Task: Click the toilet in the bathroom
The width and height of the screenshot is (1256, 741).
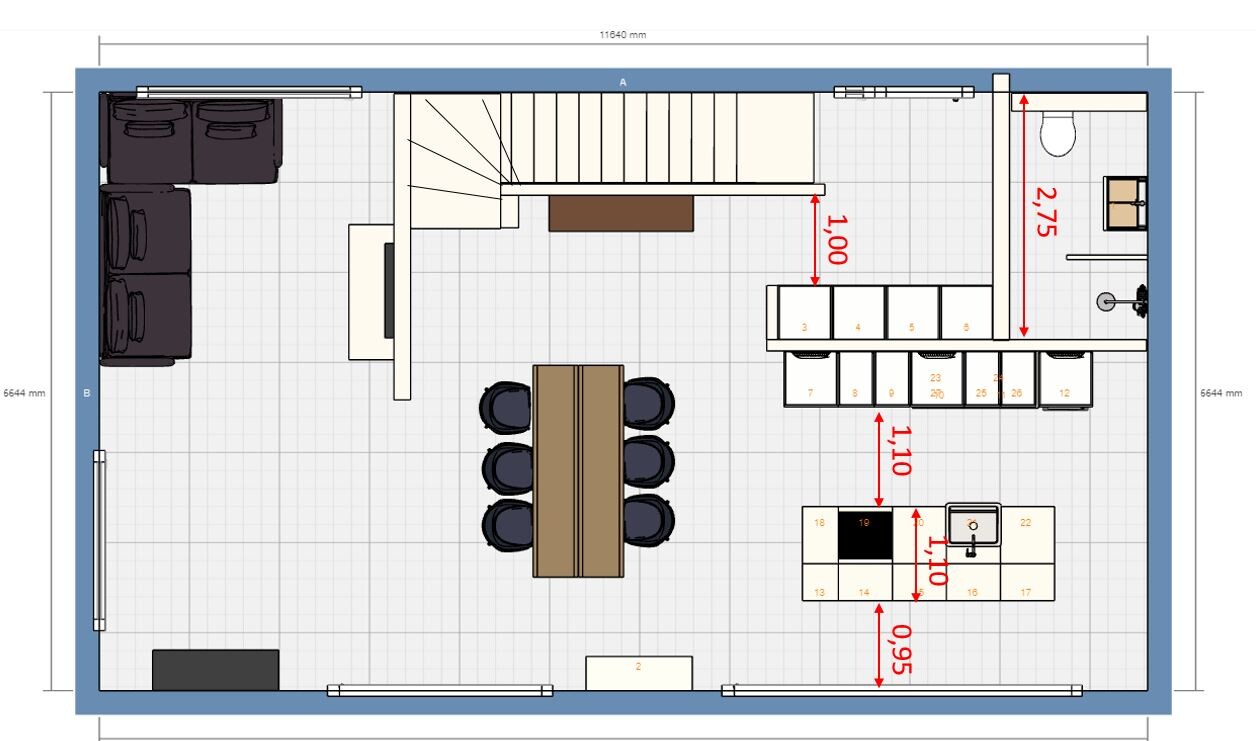Action: coord(1057,133)
